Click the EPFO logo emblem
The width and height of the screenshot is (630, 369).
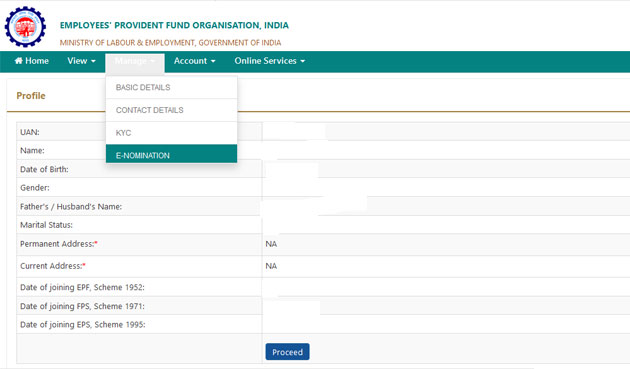point(25,27)
